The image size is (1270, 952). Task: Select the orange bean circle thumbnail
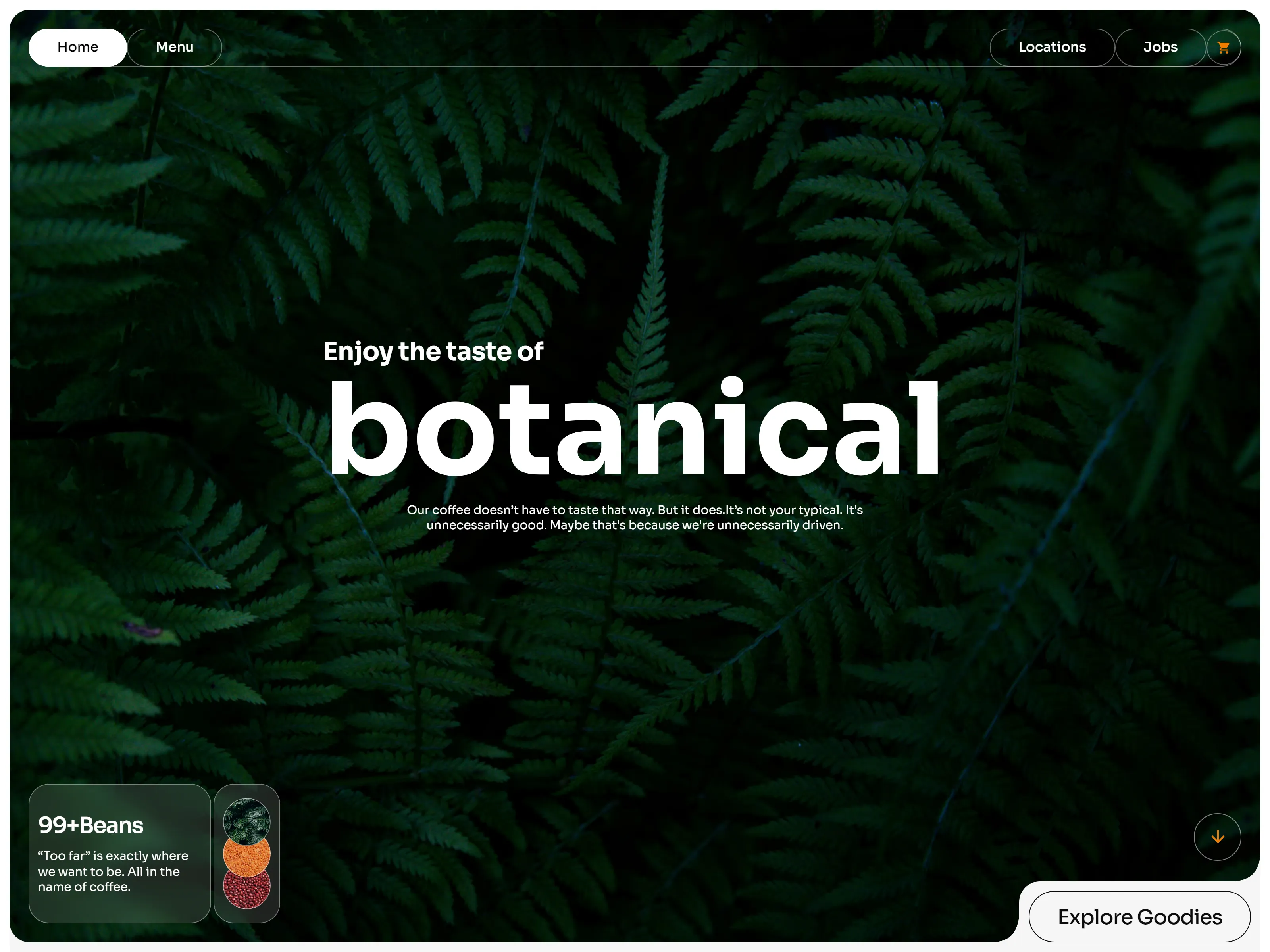point(246,856)
